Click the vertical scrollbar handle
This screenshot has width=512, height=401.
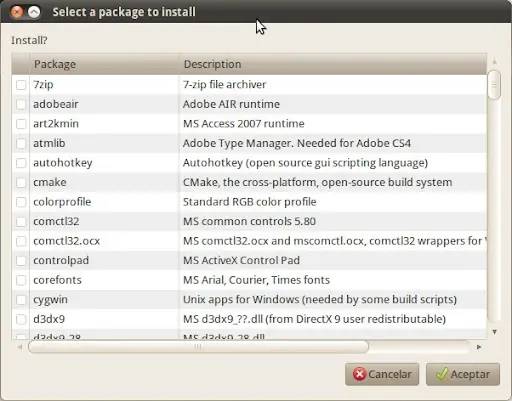coord(494,85)
